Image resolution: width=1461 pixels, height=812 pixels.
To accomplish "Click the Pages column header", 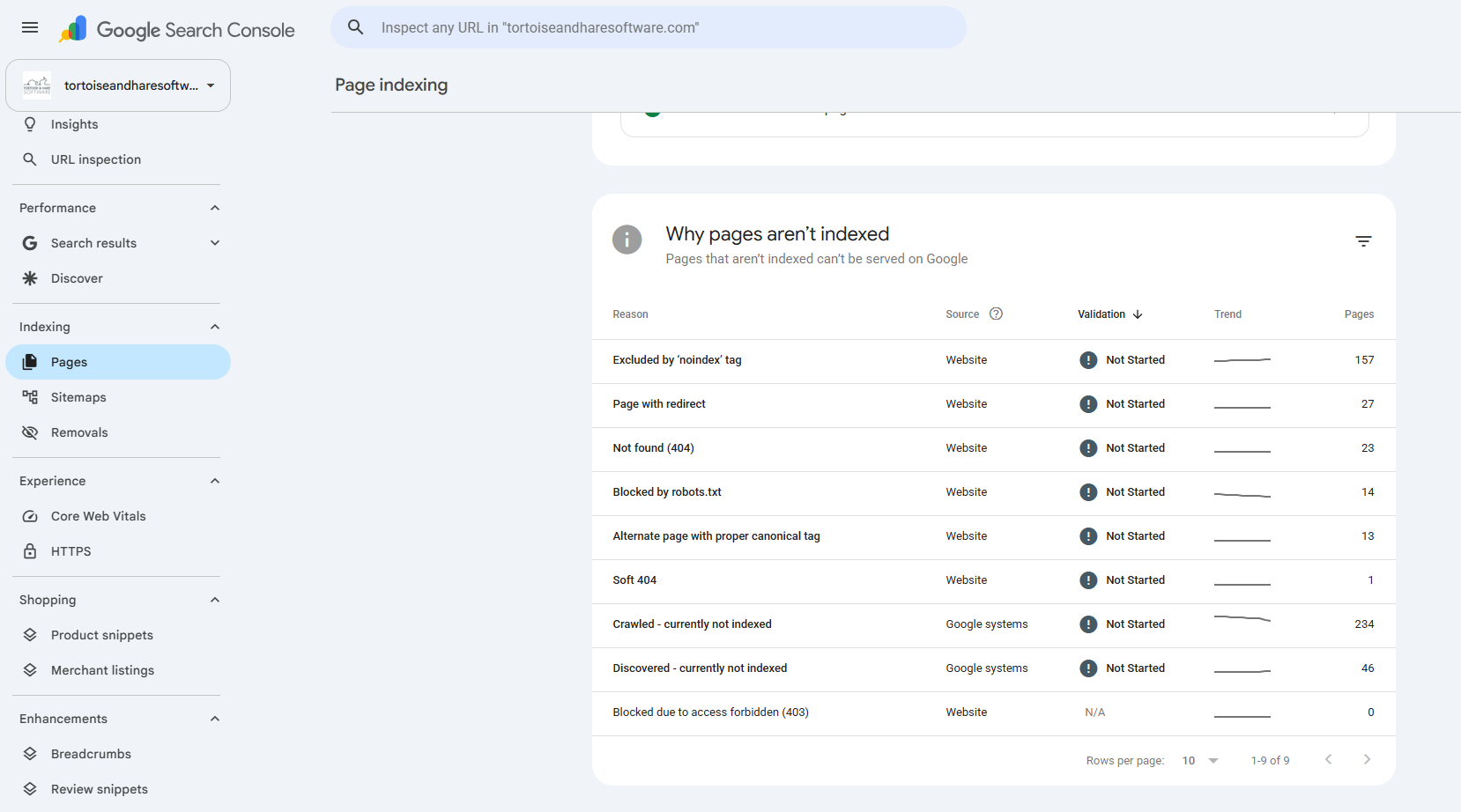I will pyautogui.click(x=1359, y=314).
